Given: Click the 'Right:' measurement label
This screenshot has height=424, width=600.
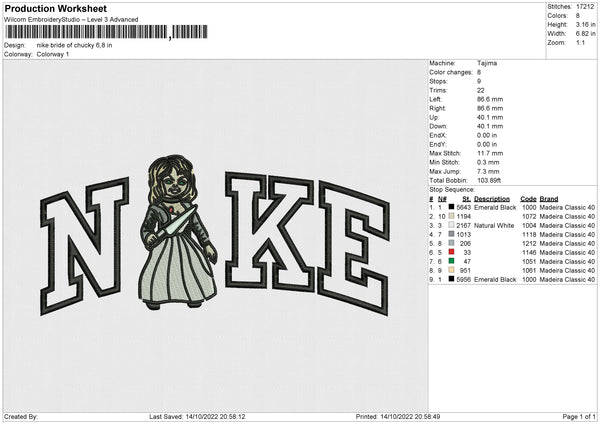Looking at the screenshot, I should [437, 108].
